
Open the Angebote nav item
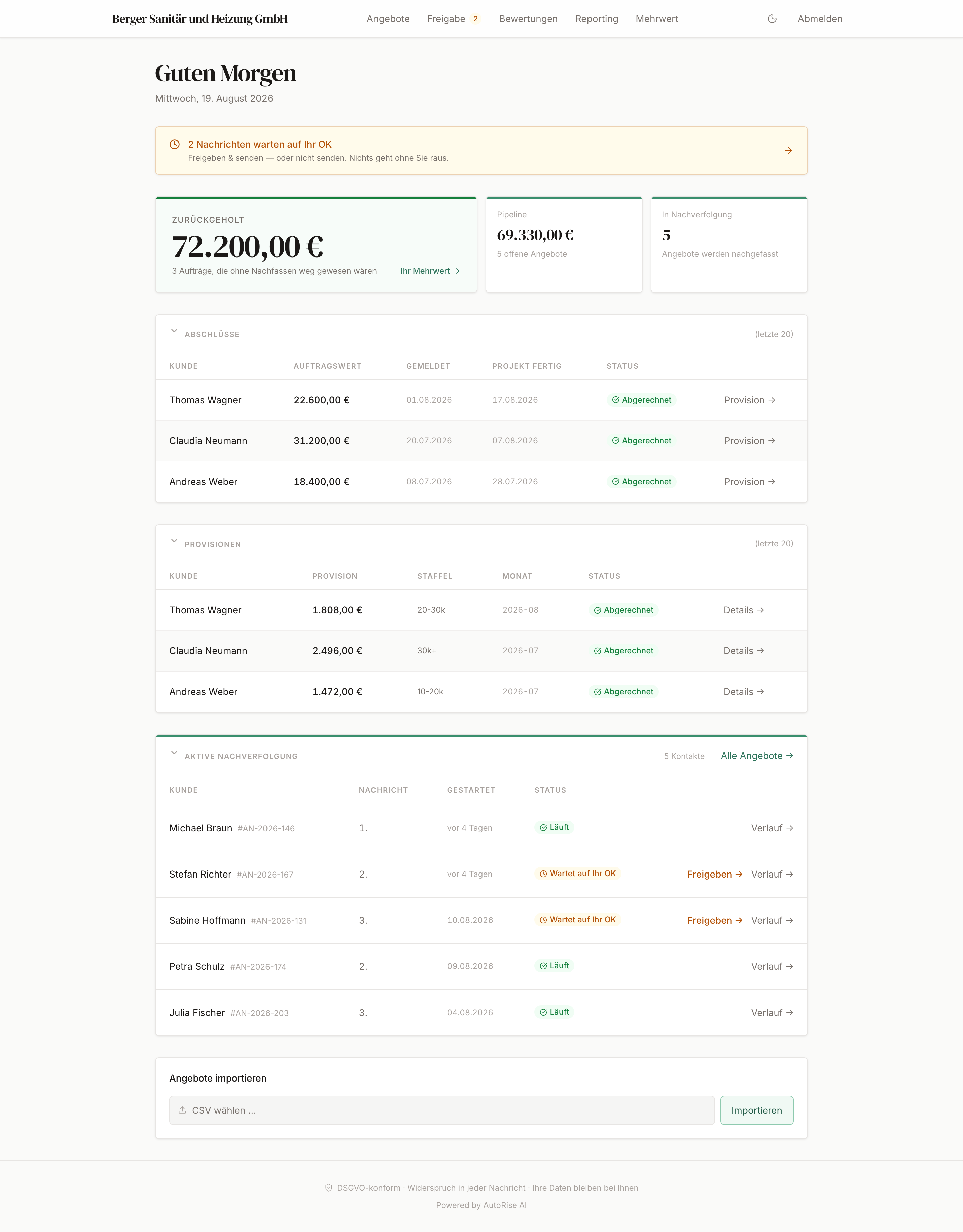pos(388,19)
